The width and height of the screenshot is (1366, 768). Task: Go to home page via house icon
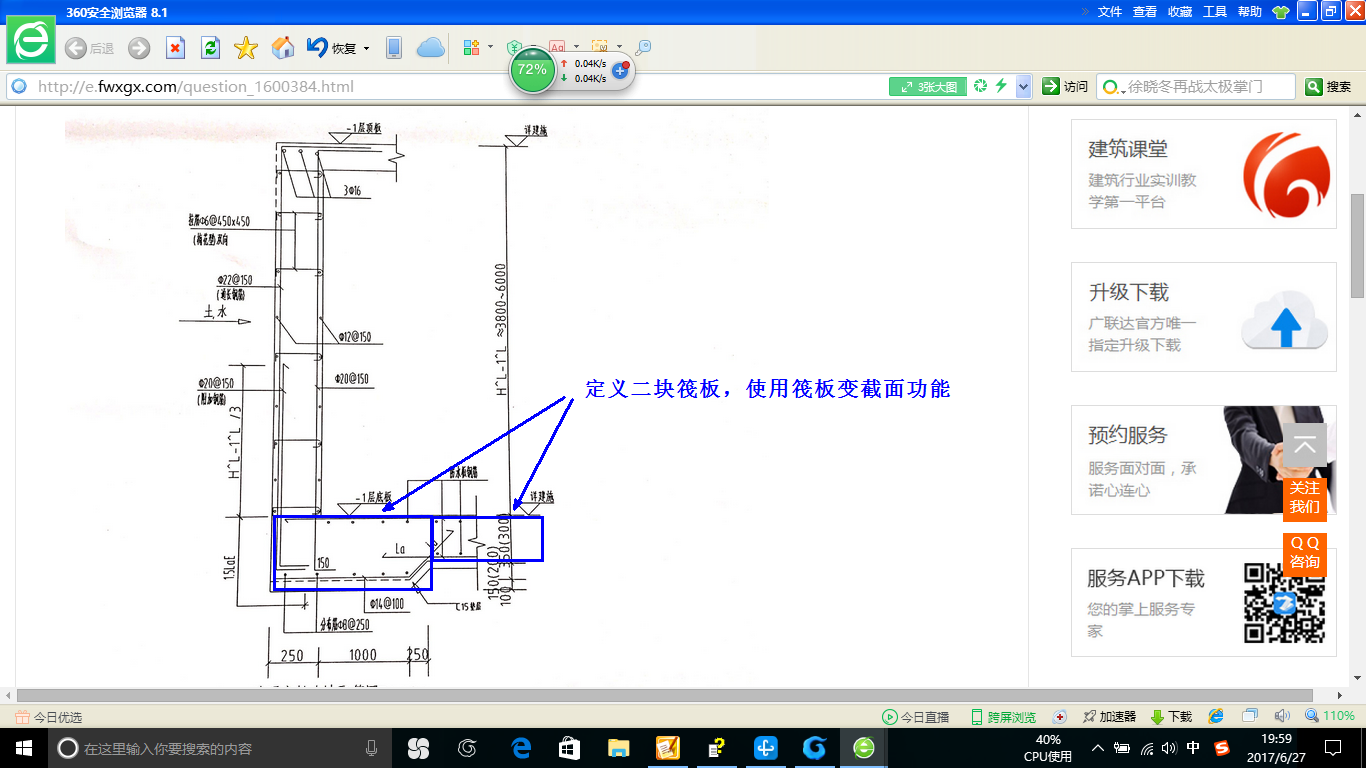pos(283,48)
